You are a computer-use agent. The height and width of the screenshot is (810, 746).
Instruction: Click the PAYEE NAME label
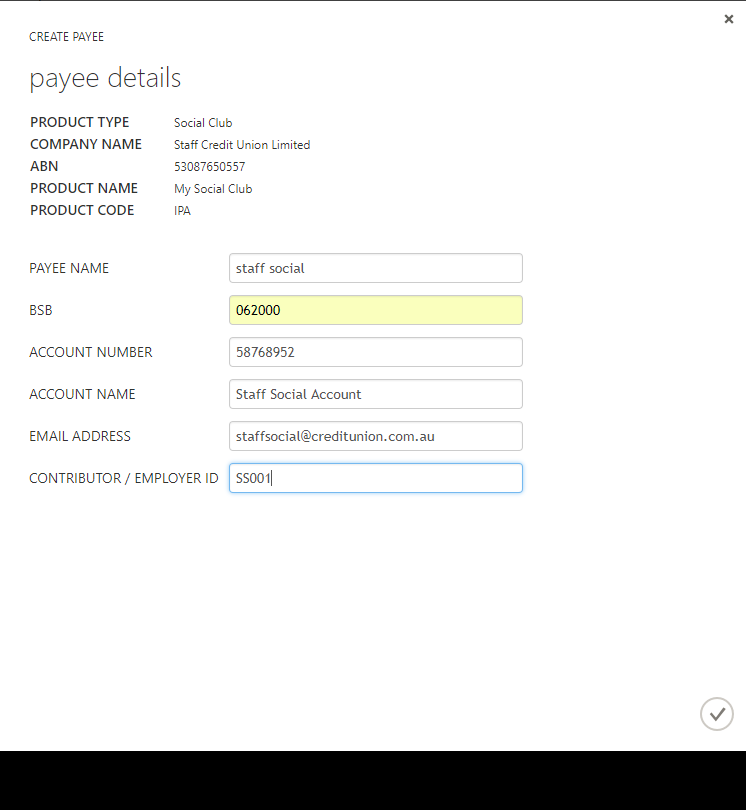pyautogui.click(x=69, y=268)
